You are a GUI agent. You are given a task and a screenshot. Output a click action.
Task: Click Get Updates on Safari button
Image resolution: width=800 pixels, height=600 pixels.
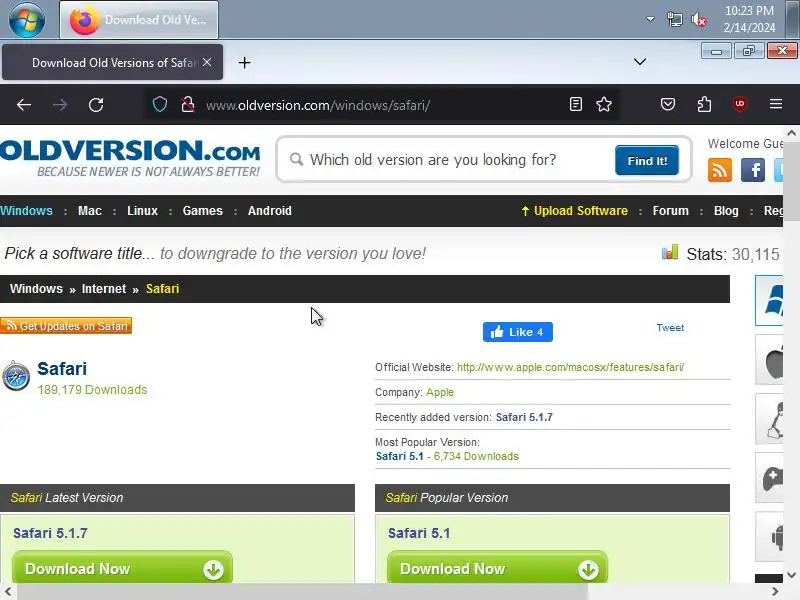[66, 326]
